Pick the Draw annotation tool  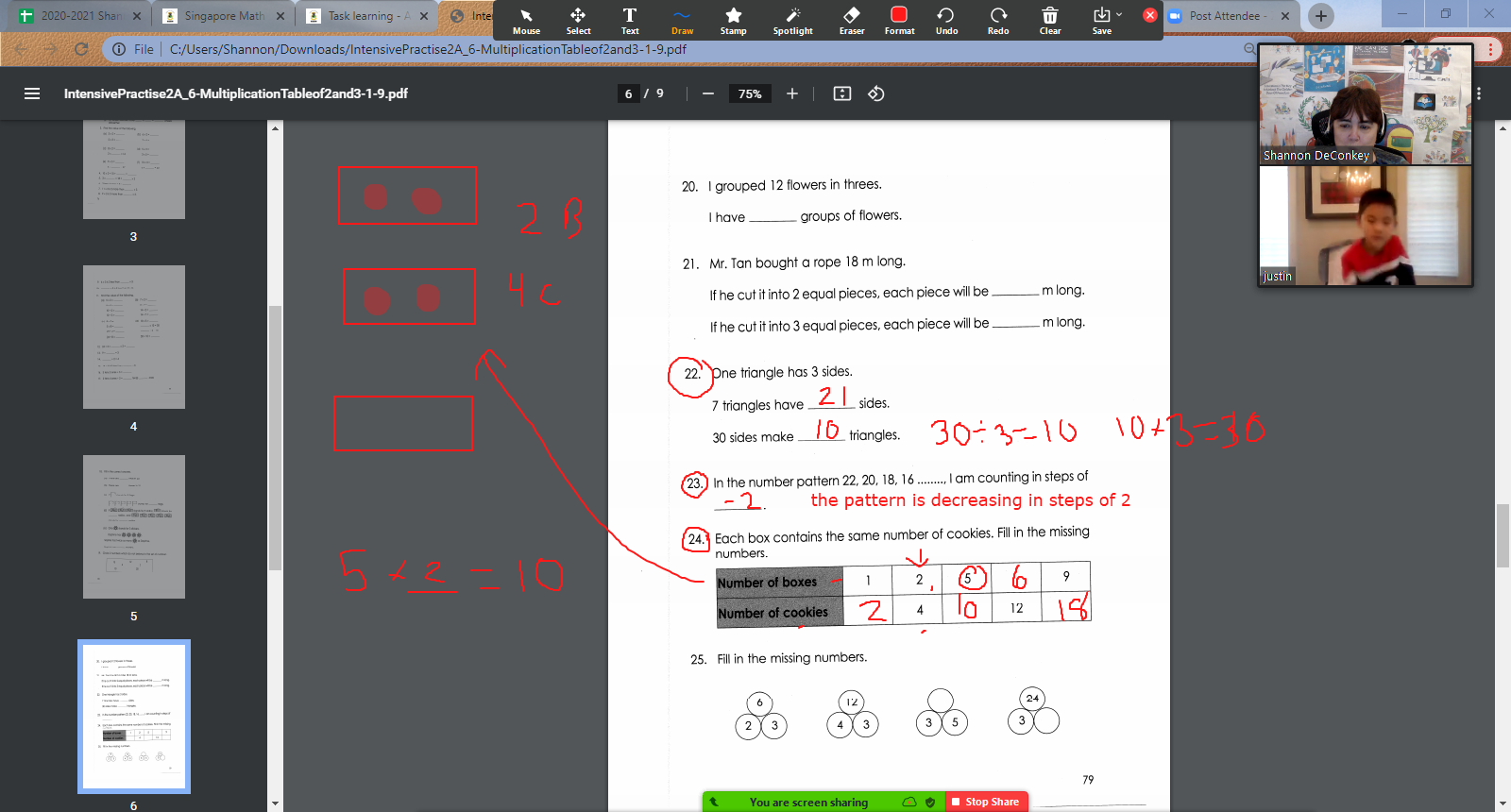tap(682, 21)
